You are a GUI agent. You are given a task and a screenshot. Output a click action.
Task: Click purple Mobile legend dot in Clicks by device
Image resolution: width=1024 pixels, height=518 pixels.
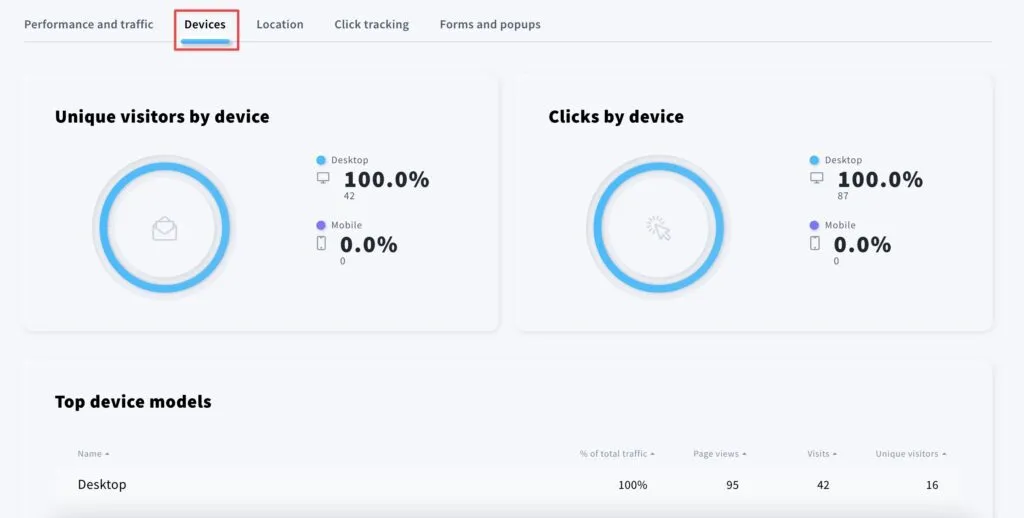[x=814, y=225]
